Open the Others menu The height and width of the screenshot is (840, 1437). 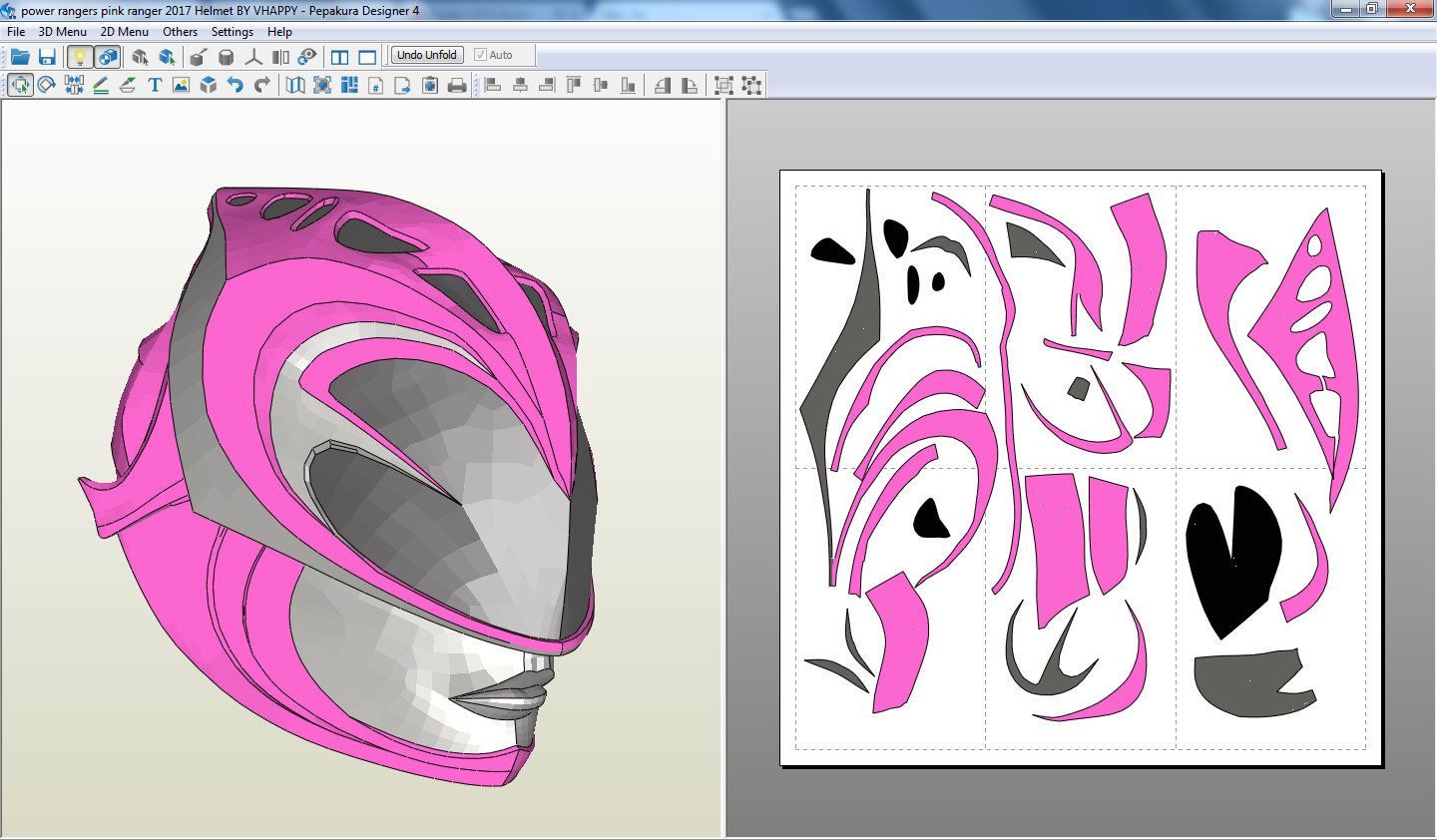tap(180, 31)
